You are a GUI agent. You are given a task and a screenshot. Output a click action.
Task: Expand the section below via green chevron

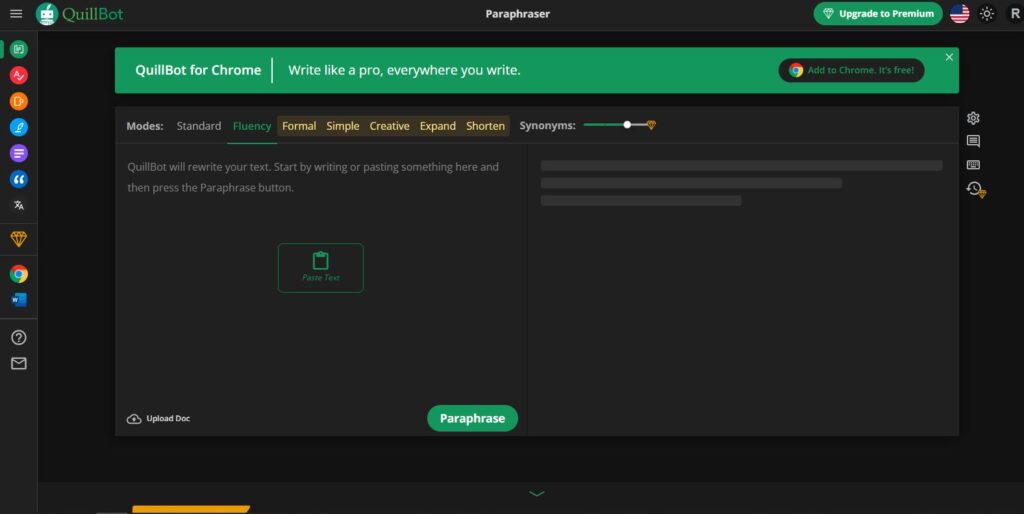(x=537, y=494)
